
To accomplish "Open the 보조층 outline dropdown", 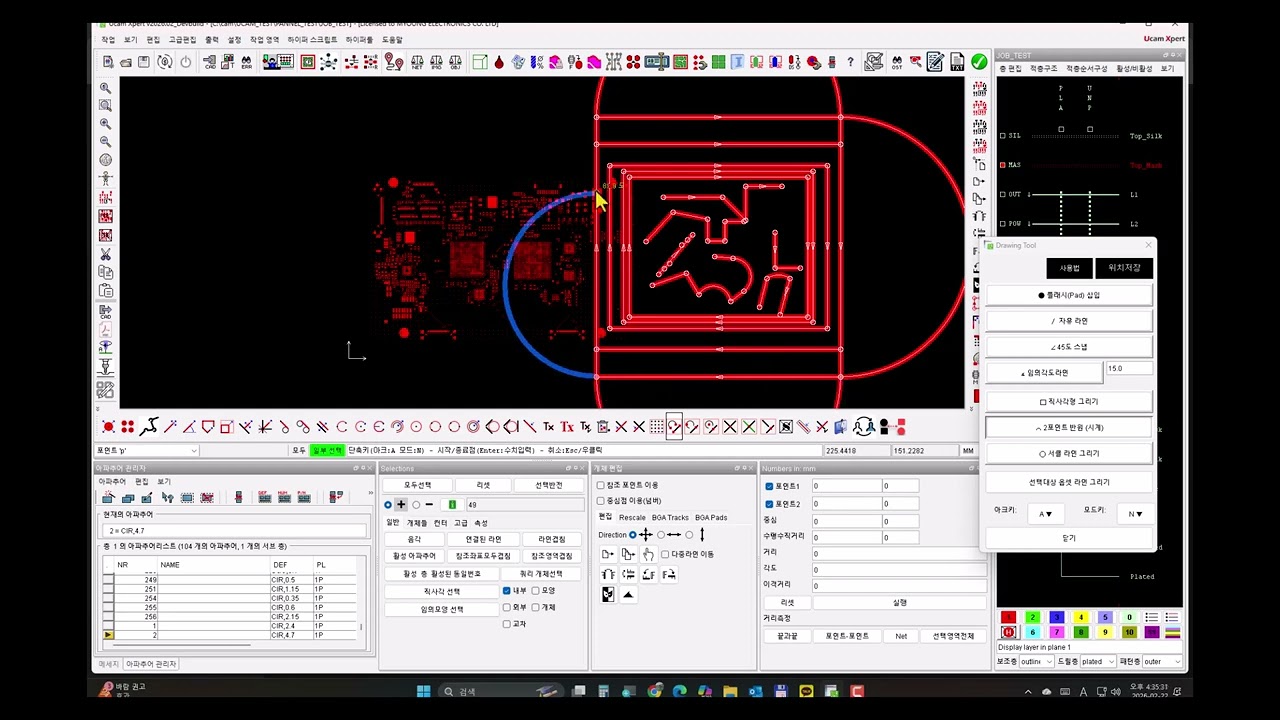I will (x=1037, y=661).
